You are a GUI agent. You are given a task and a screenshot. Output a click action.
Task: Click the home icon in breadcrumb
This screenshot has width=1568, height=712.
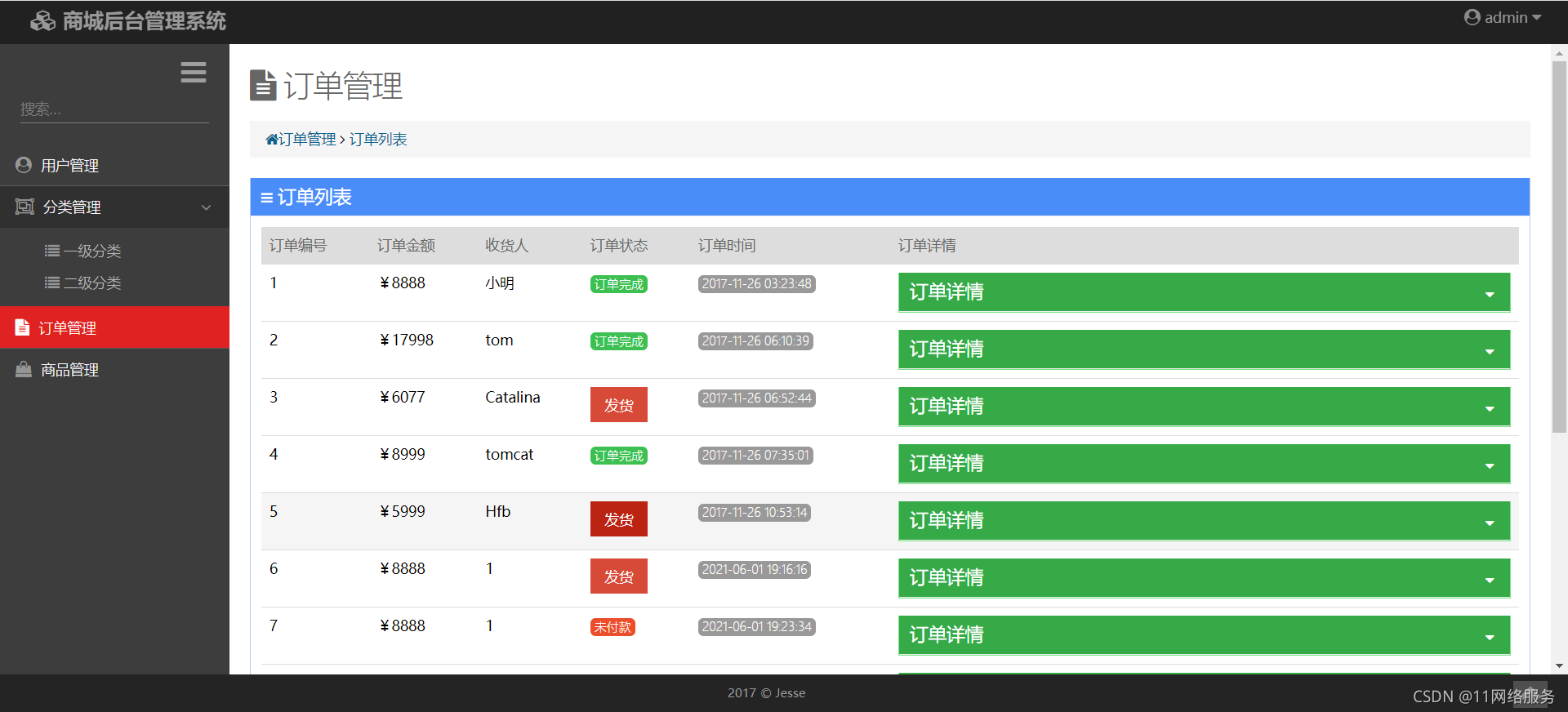pos(272,140)
